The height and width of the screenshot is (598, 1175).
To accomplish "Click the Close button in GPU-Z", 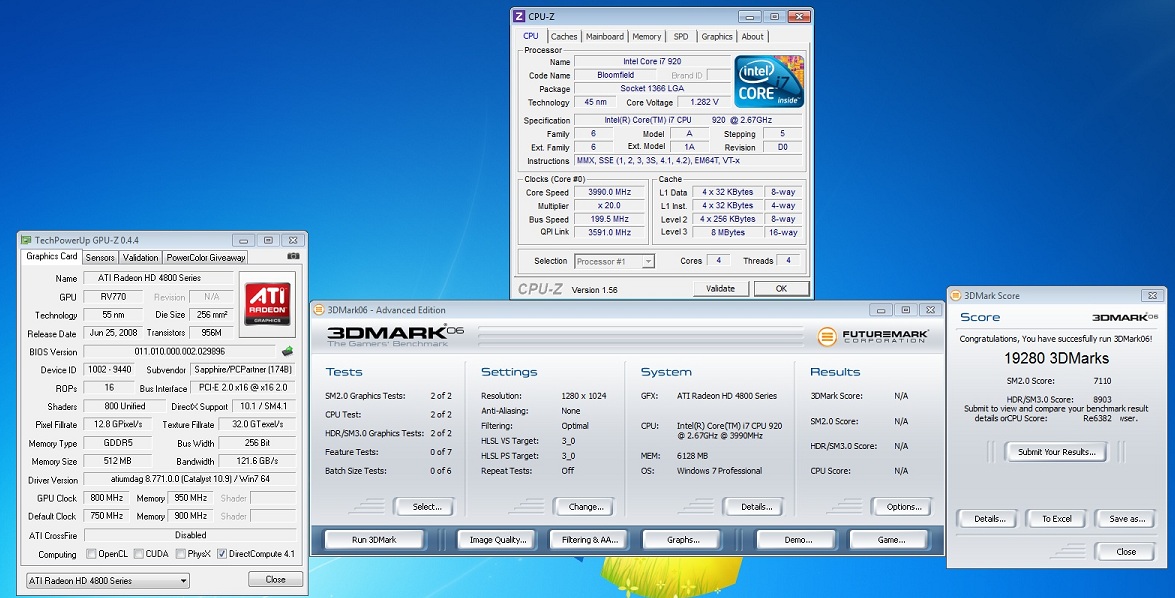I will [276, 579].
